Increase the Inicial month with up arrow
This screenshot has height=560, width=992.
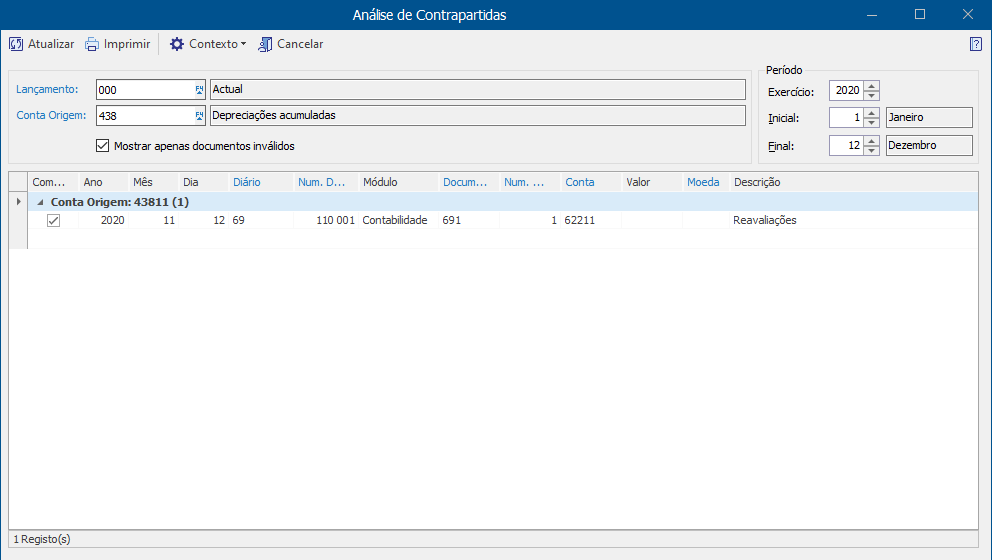click(872, 113)
